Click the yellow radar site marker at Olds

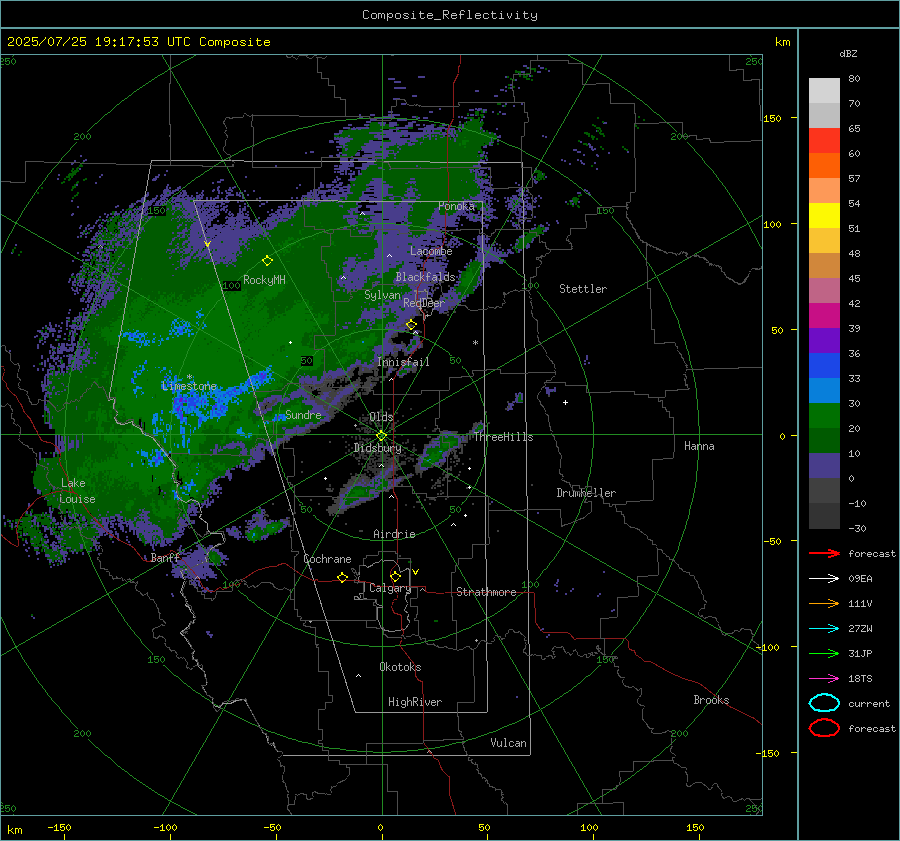[x=381, y=436]
